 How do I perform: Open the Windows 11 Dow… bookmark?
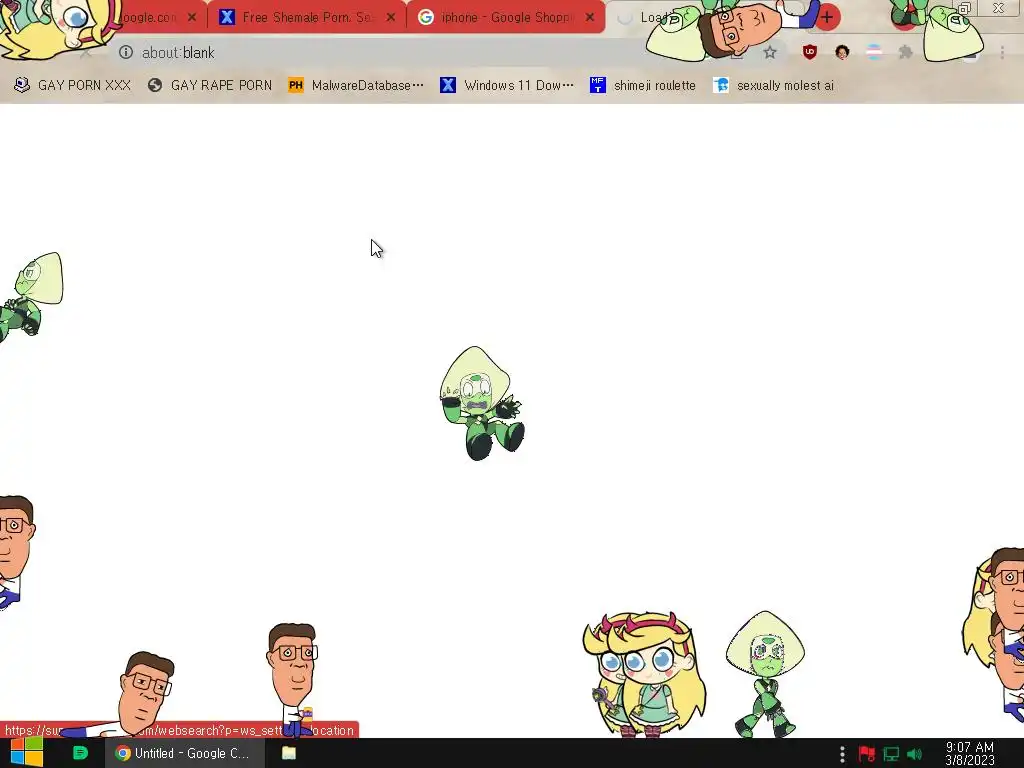pyautogui.click(x=507, y=85)
